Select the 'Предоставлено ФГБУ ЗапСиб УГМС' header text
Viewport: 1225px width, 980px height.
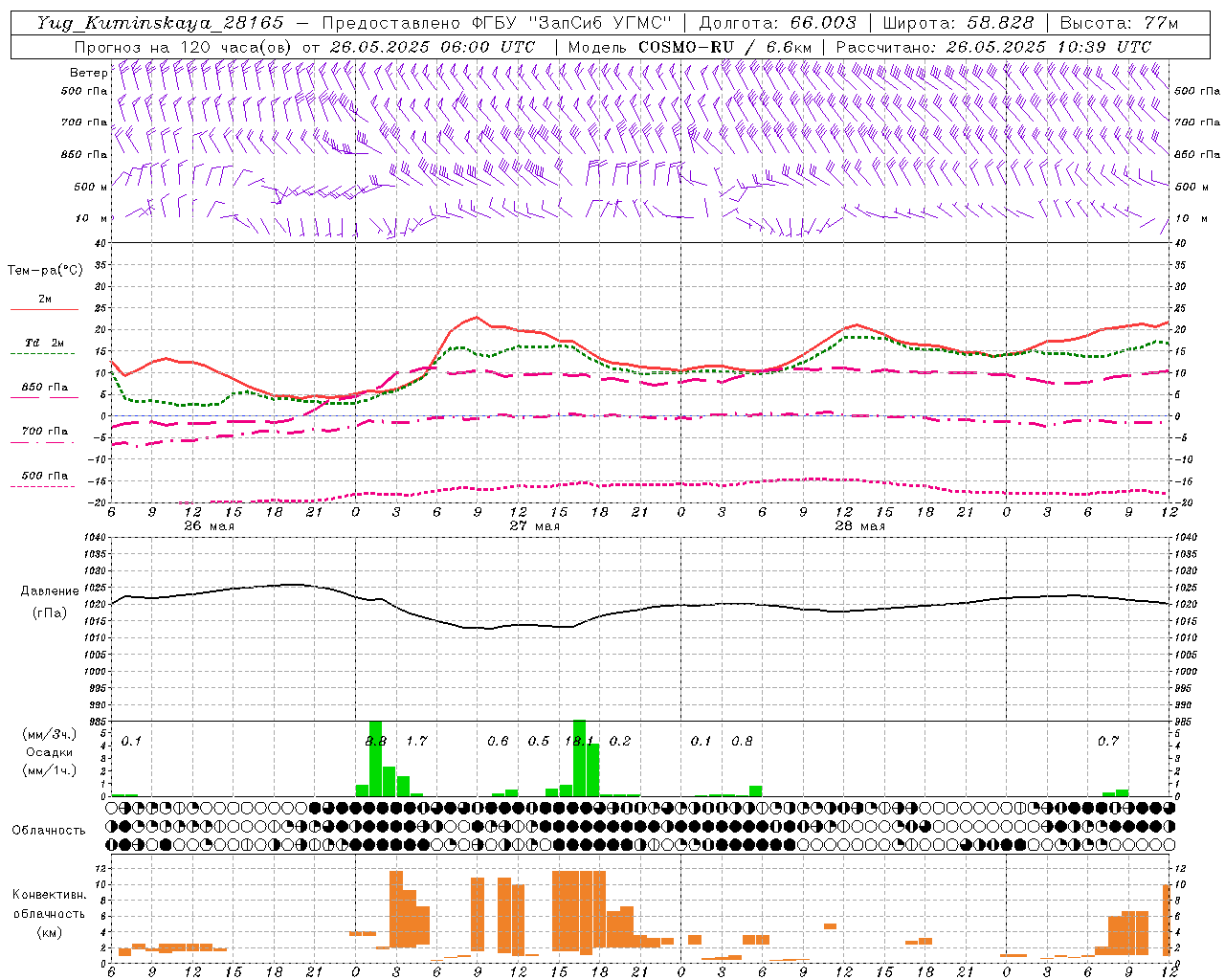[498, 23]
